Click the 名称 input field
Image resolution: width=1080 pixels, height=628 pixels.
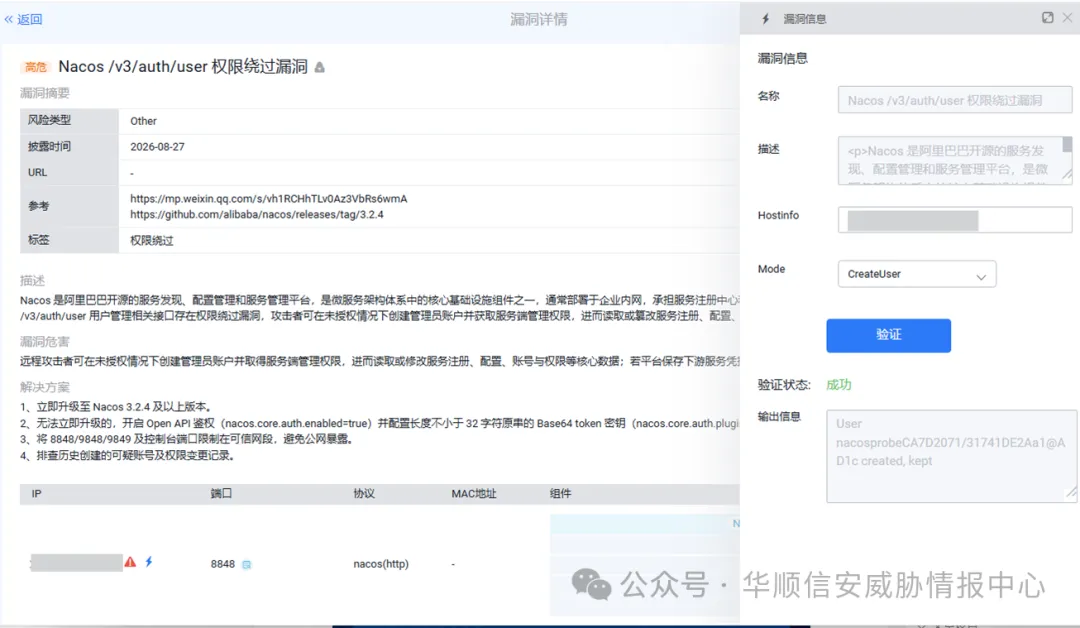click(x=955, y=100)
